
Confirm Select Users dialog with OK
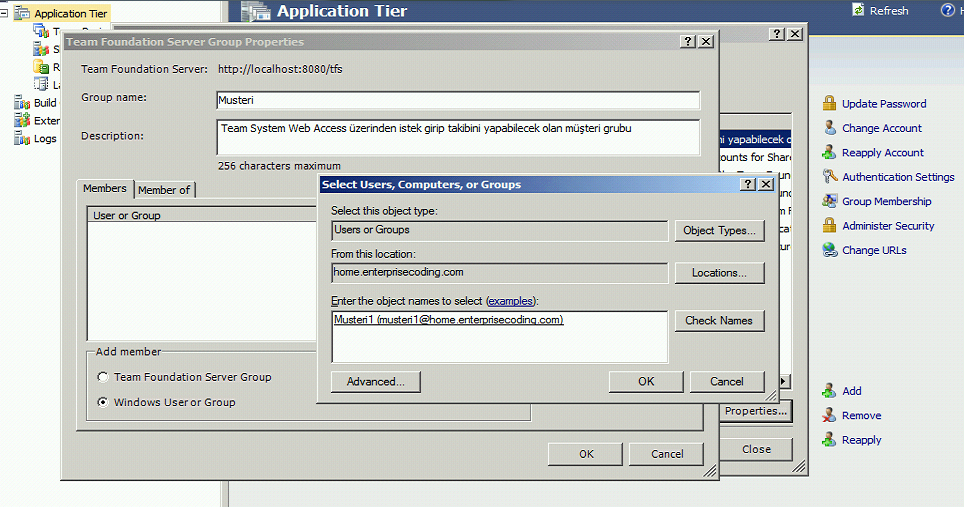point(646,382)
